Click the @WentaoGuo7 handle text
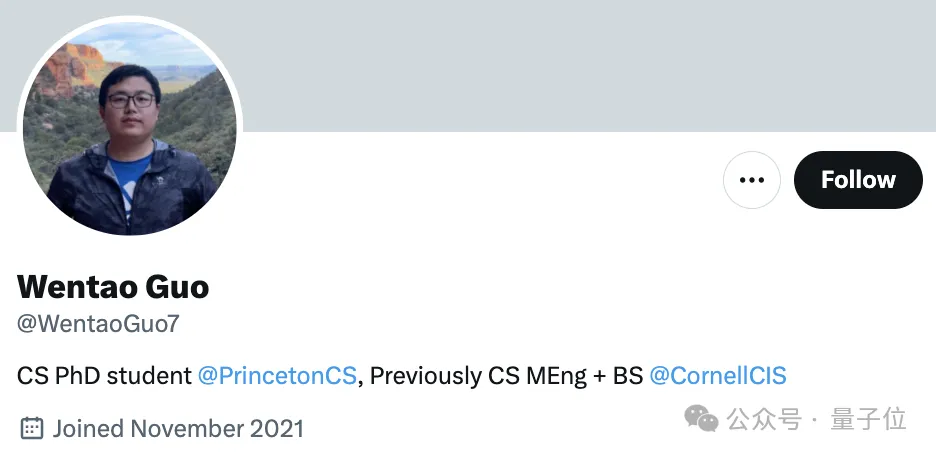The image size is (936, 456). point(98,324)
